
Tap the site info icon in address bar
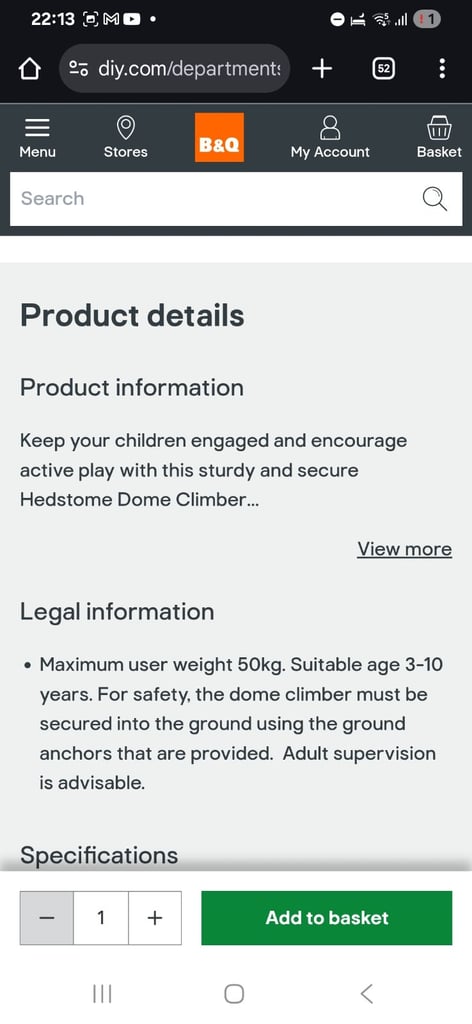pos(79,68)
